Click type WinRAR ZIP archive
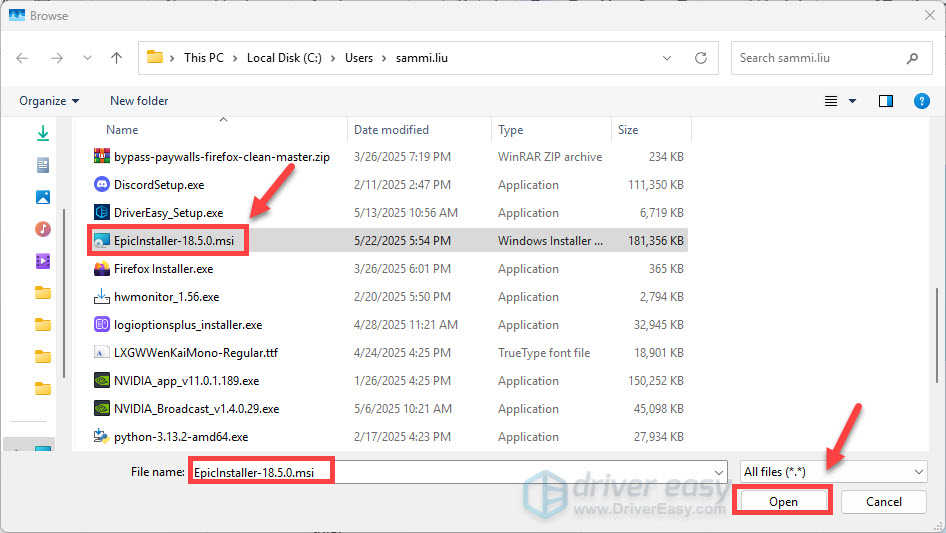This screenshot has width=946, height=533. tap(550, 157)
